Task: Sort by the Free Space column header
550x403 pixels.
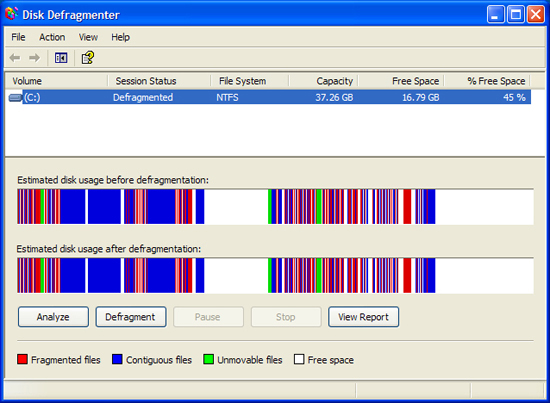Action: [401, 81]
